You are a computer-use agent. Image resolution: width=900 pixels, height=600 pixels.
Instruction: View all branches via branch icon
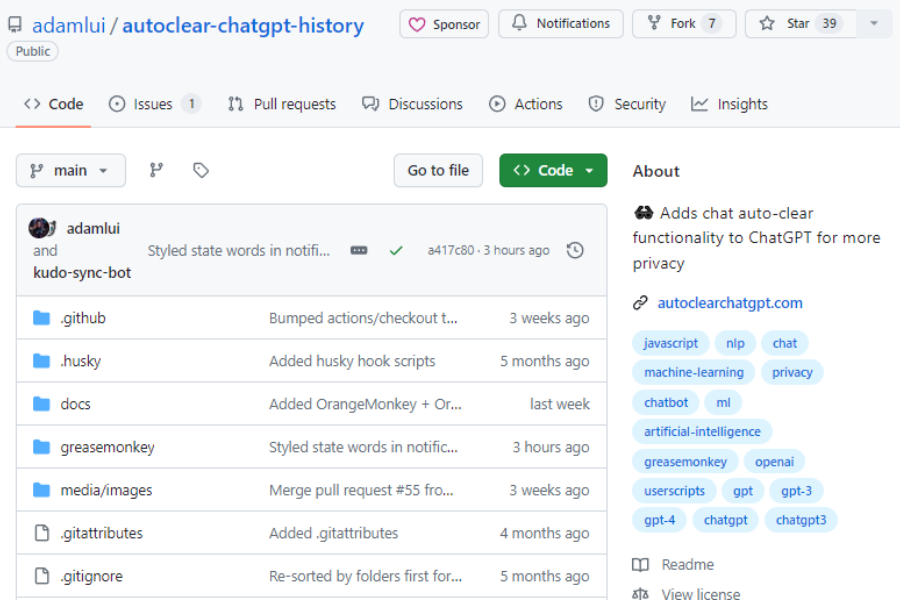coord(157,170)
